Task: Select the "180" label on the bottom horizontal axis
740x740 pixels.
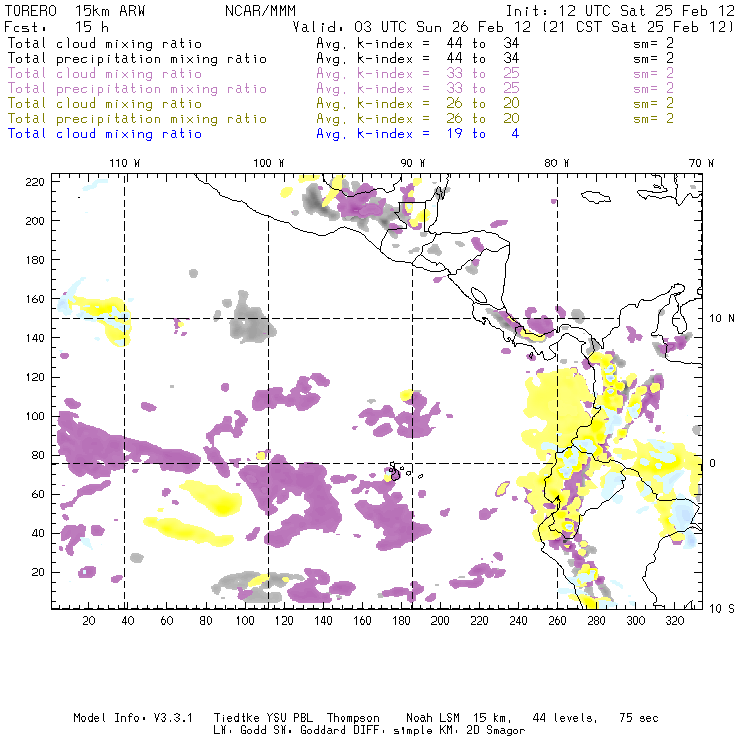Action: click(x=401, y=621)
